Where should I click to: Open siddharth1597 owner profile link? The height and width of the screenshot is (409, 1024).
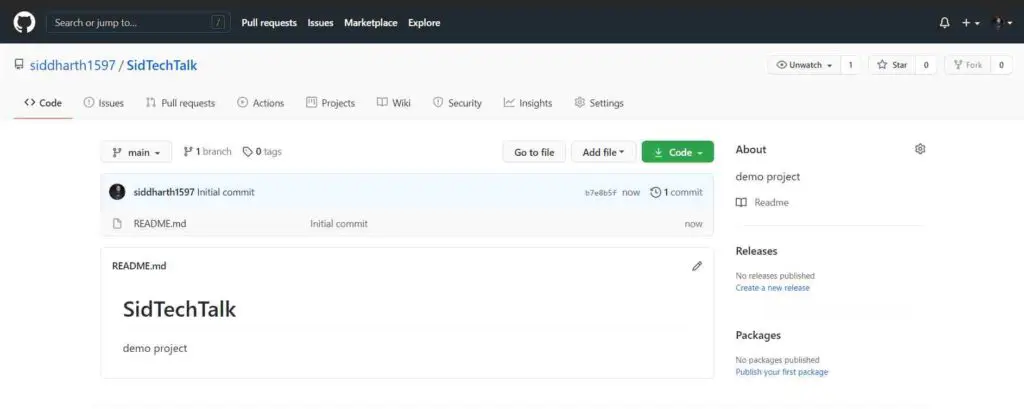click(x=72, y=65)
